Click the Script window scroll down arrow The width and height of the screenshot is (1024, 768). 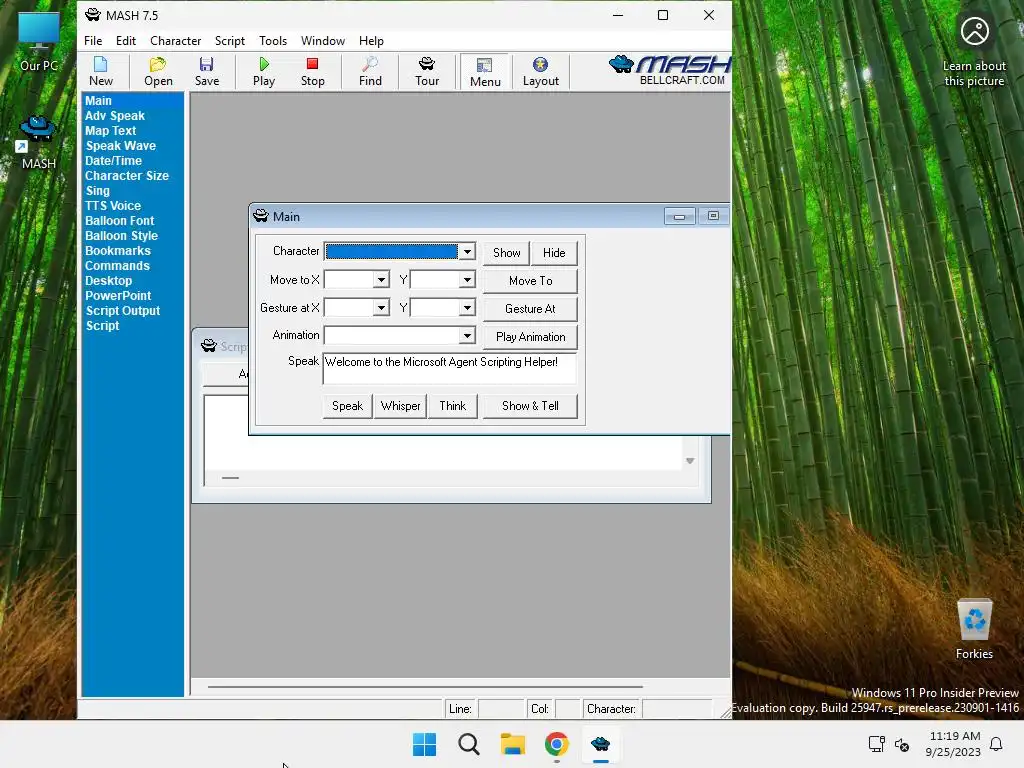point(690,461)
